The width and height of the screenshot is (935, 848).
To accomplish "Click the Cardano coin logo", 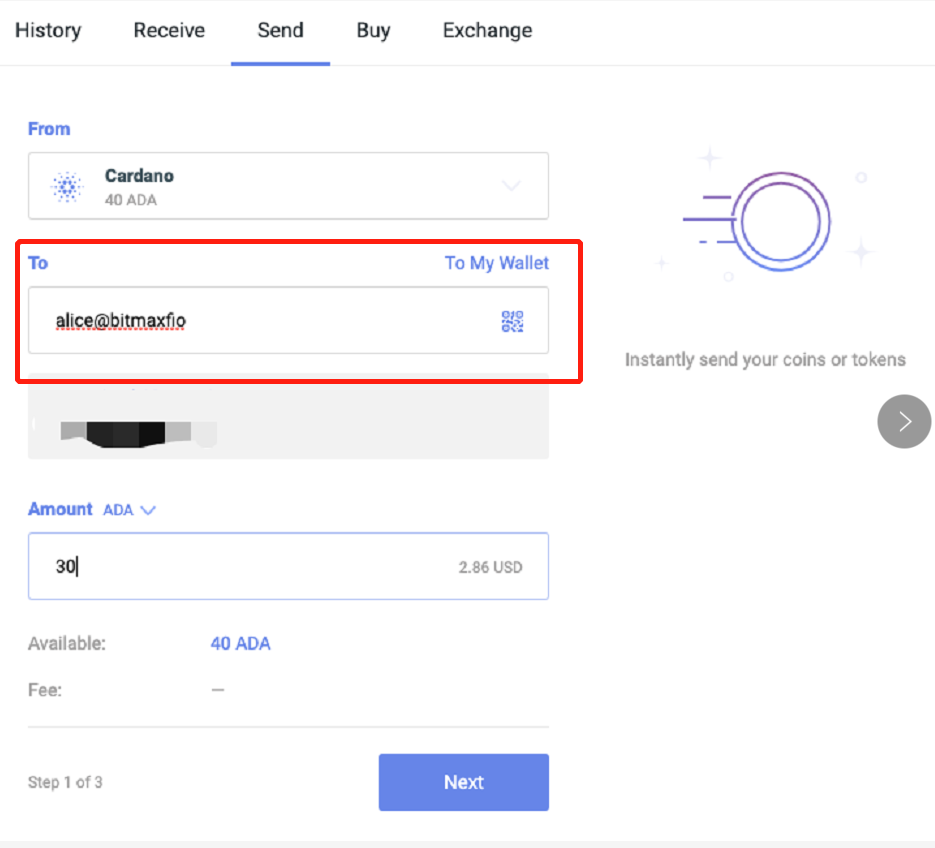I will point(67,186).
